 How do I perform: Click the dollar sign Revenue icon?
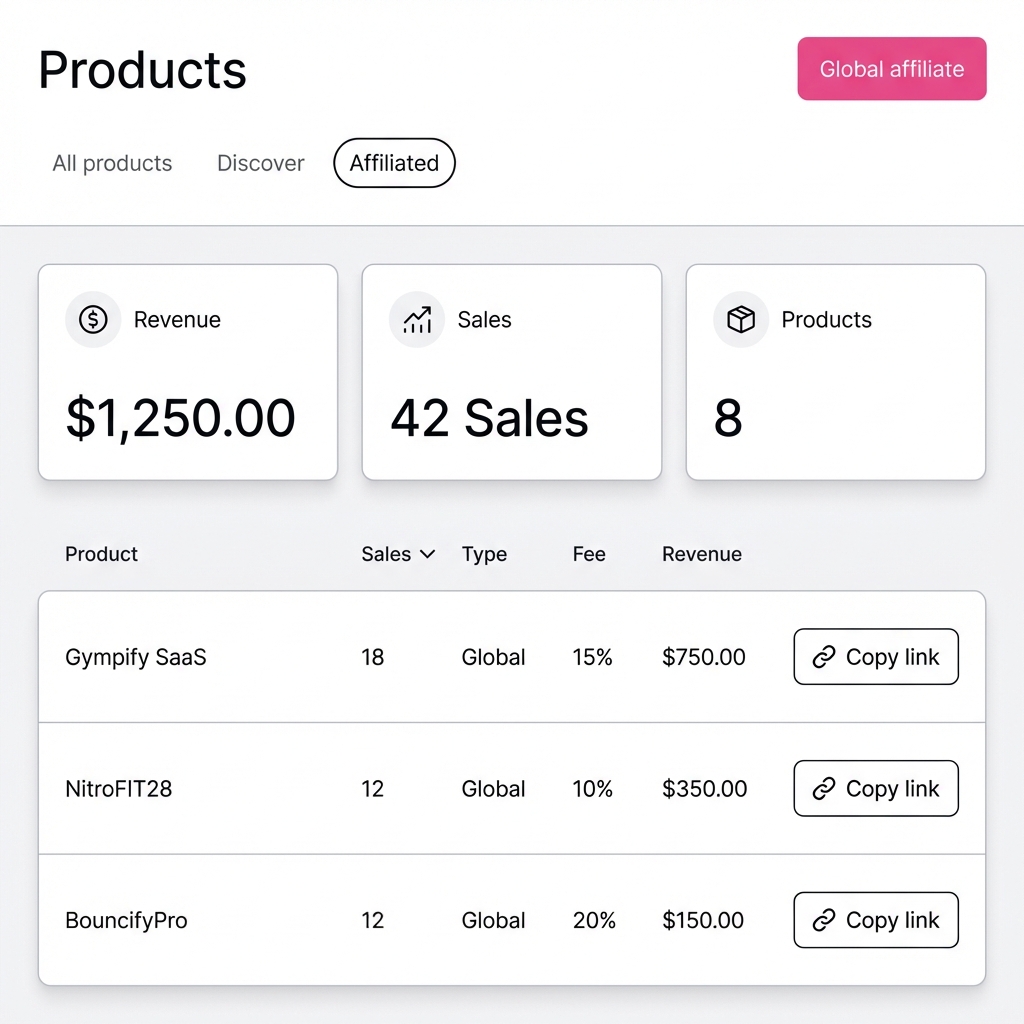92,319
